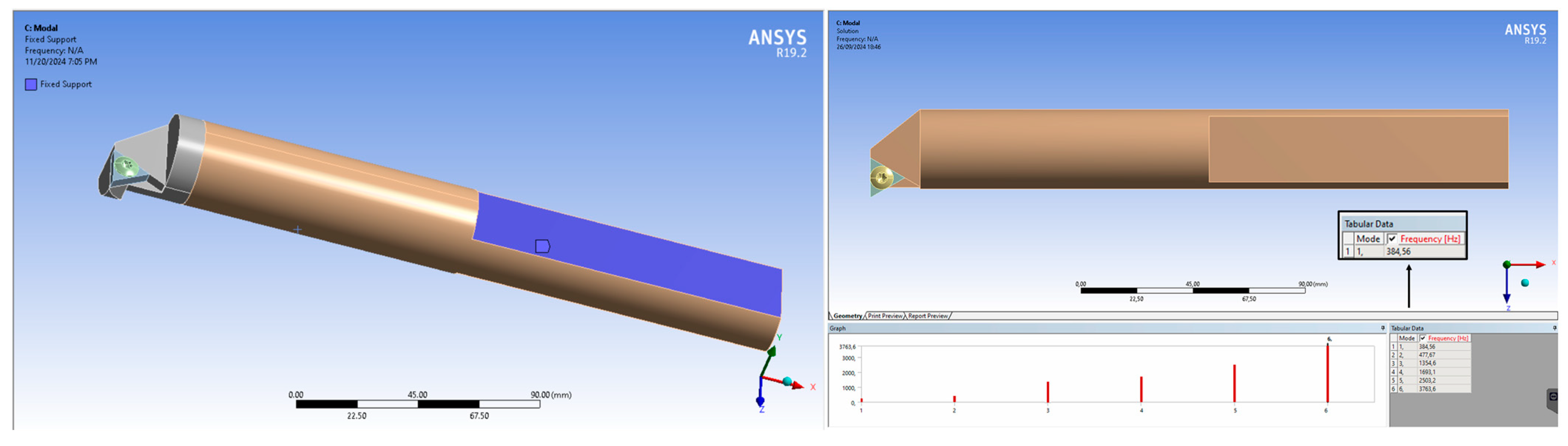Click the cyan ball on the left triad
Screen dimensions: 1568x446
coord(788,382)
